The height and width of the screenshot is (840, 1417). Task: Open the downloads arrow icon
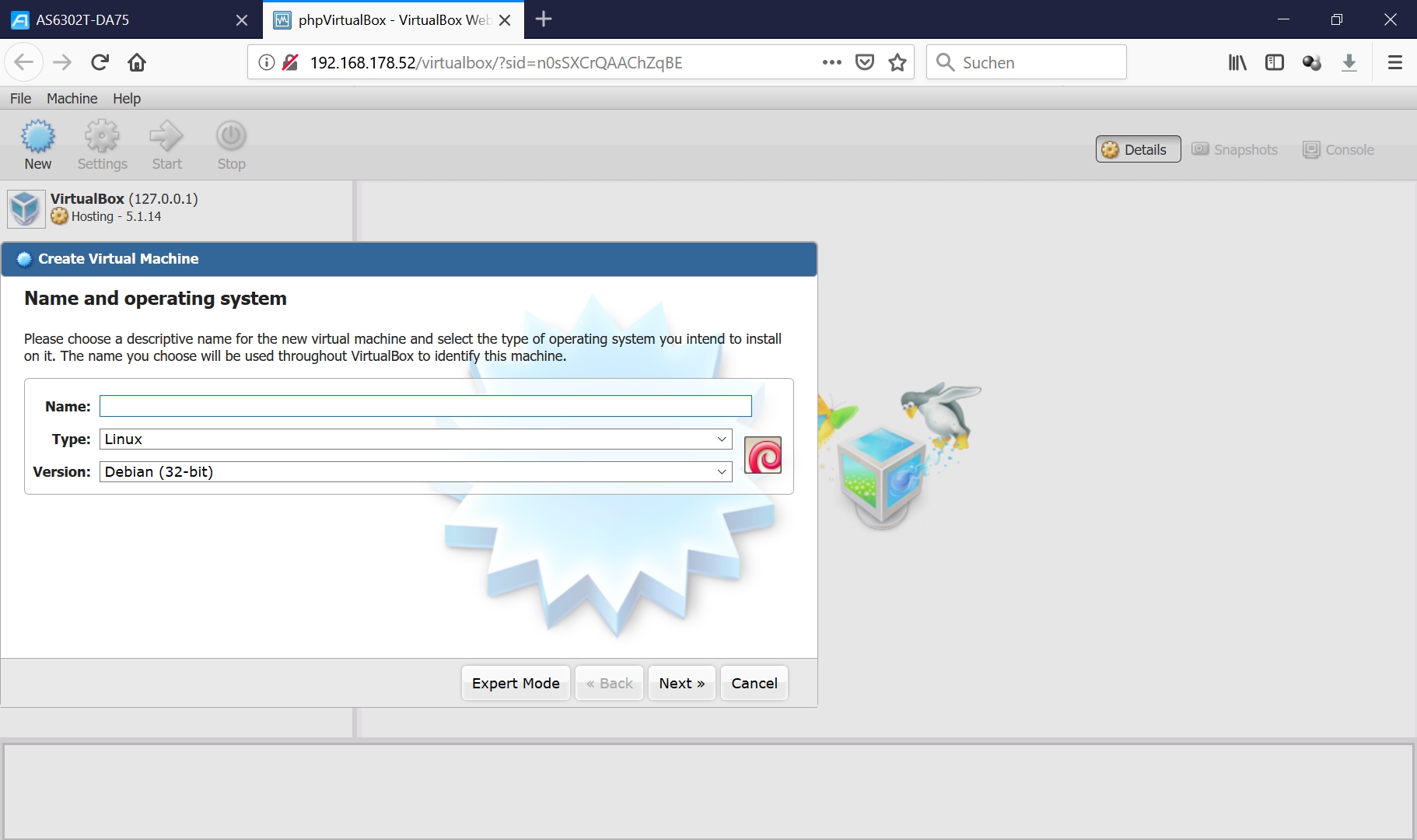pos(1349,62)
